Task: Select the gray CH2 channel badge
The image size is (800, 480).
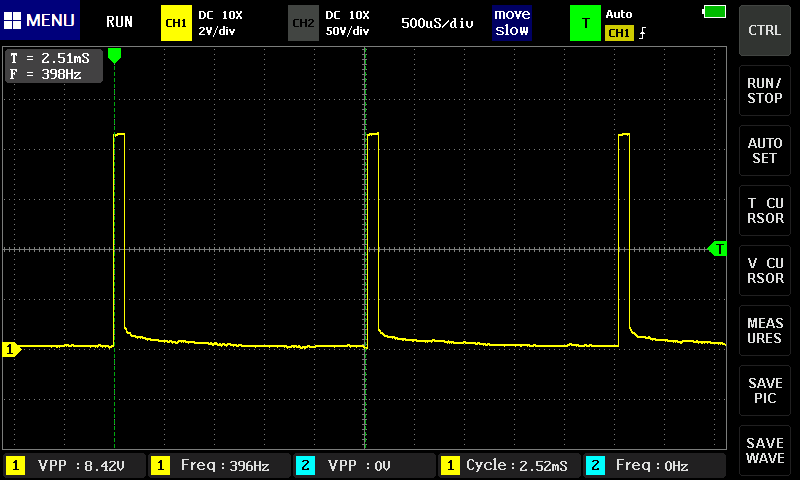Action: (303, 23)
